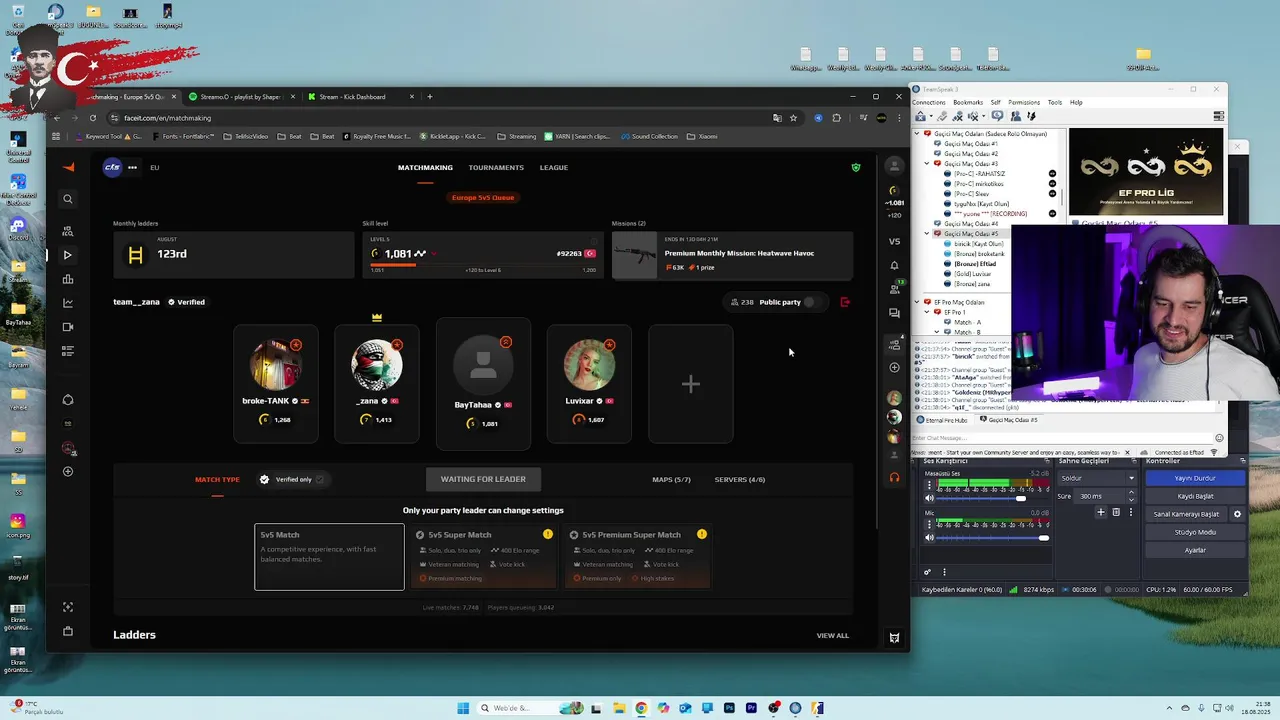Select the MAPS (5/7) tab
The image size is (1280, 720).
point(671,479)
